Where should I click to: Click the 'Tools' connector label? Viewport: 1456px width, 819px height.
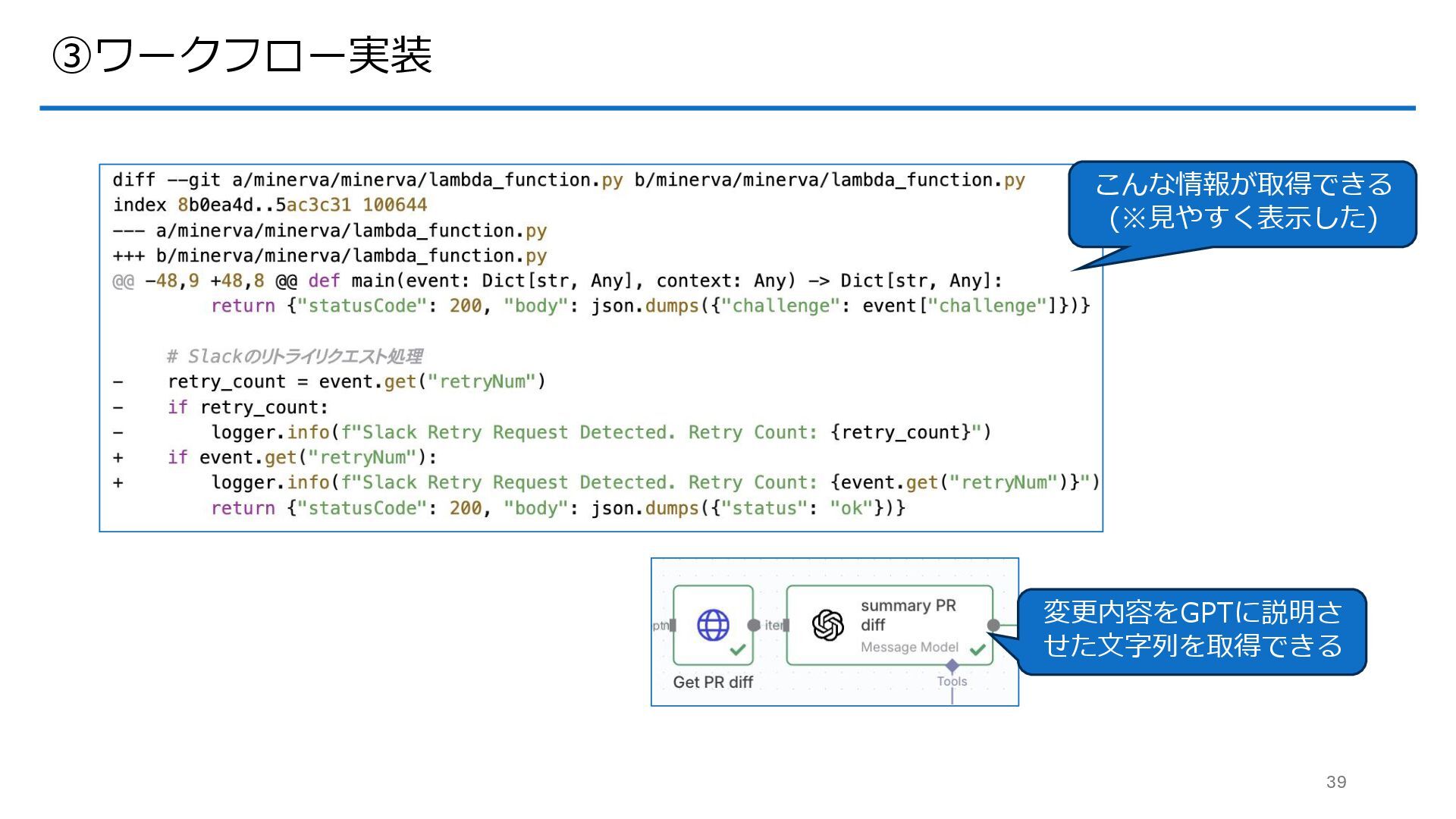click(x=952, y=682)
